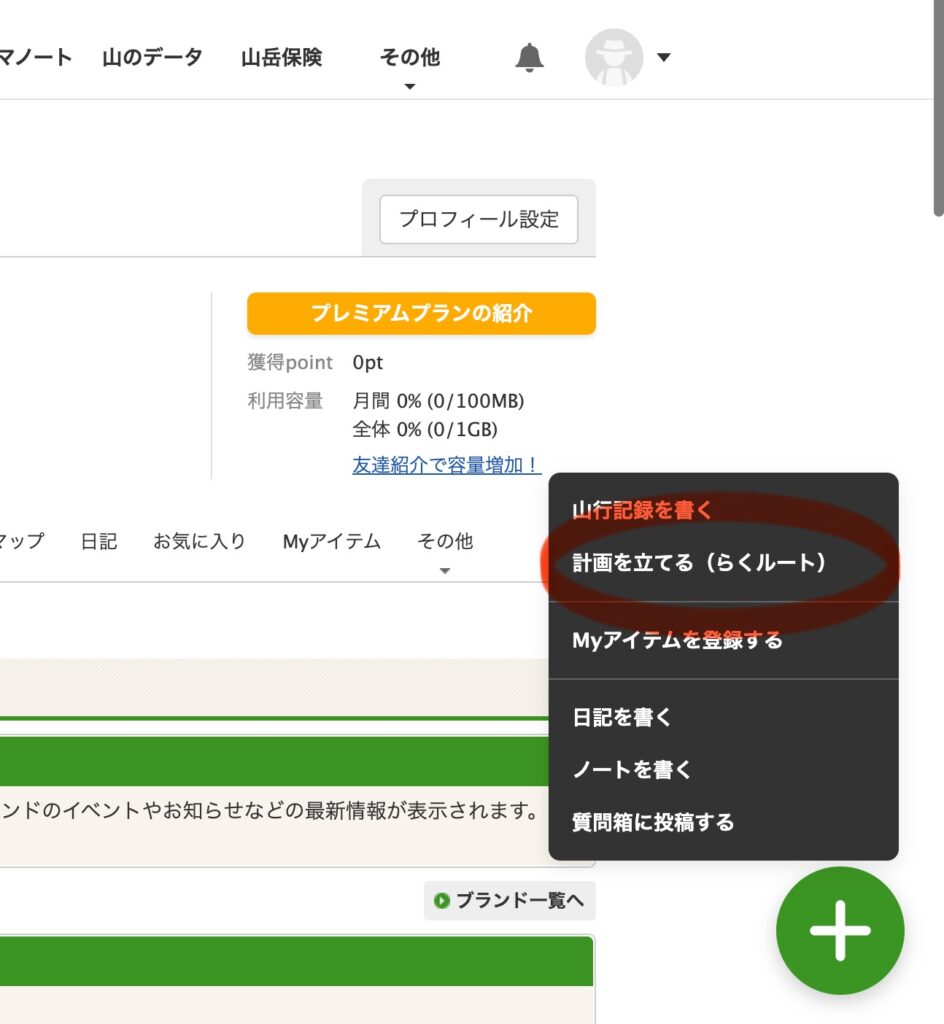944x1024 pixels.
Task: Open その他 in the top navigation
Action: pyautogui.click(x=410, y=57)
